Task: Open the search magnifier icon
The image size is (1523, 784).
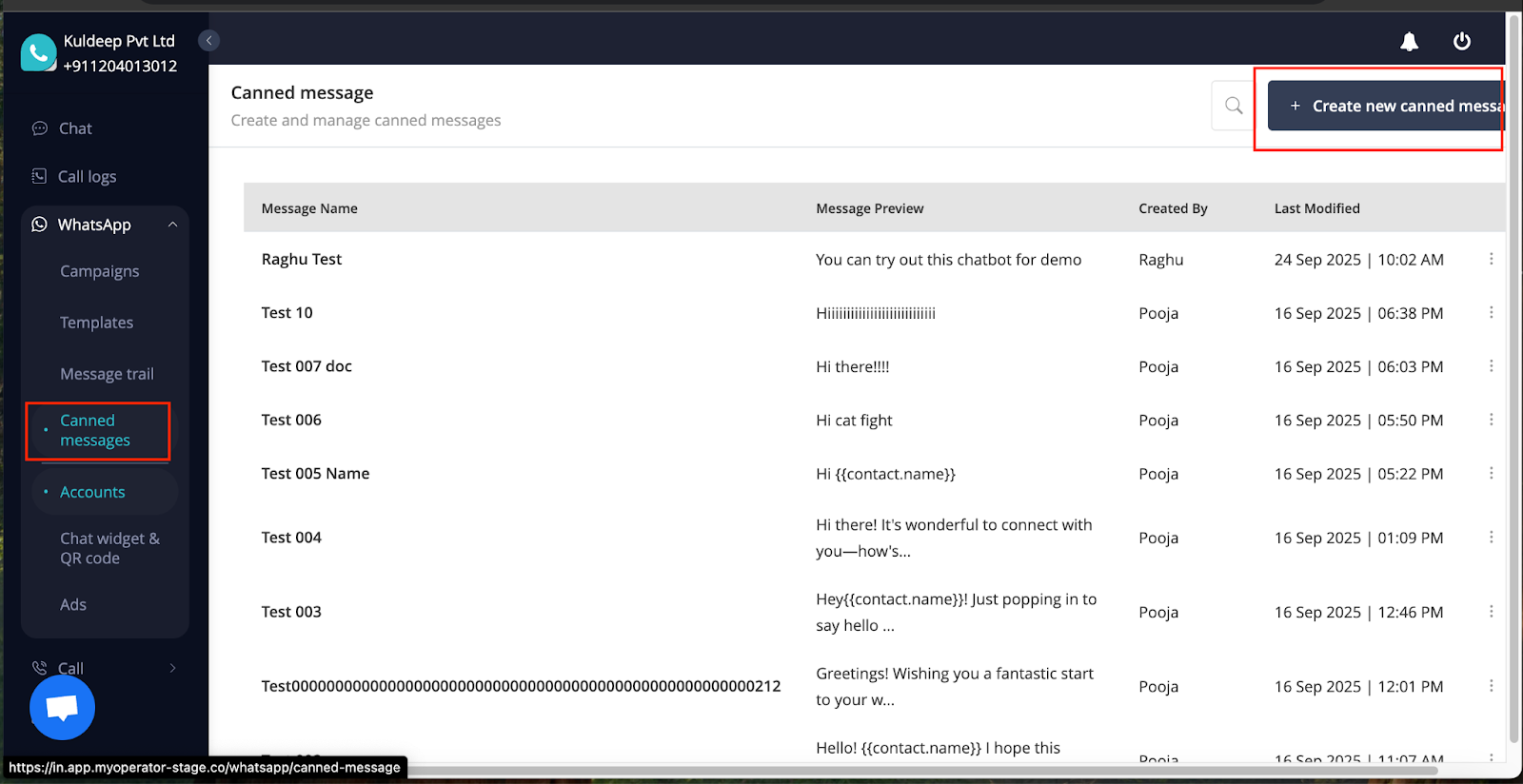Action: click(1234, 106)
